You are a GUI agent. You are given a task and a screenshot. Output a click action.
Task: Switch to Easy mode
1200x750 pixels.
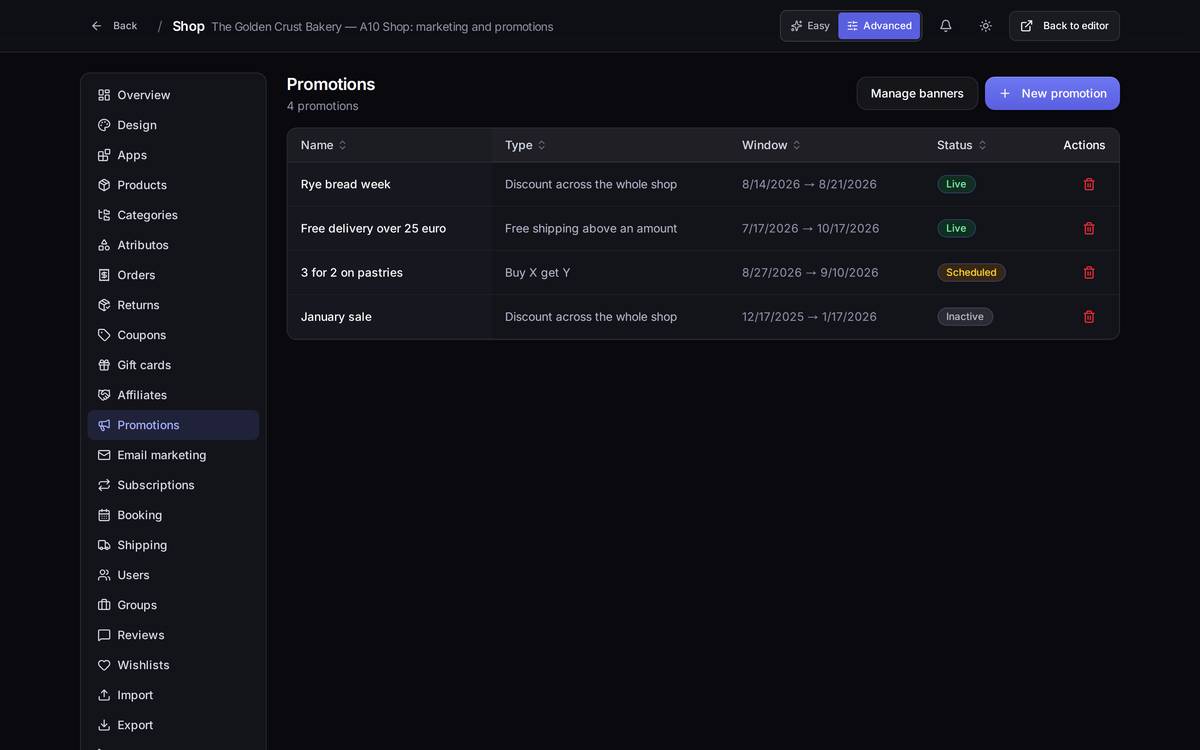[x=810, y=26]
